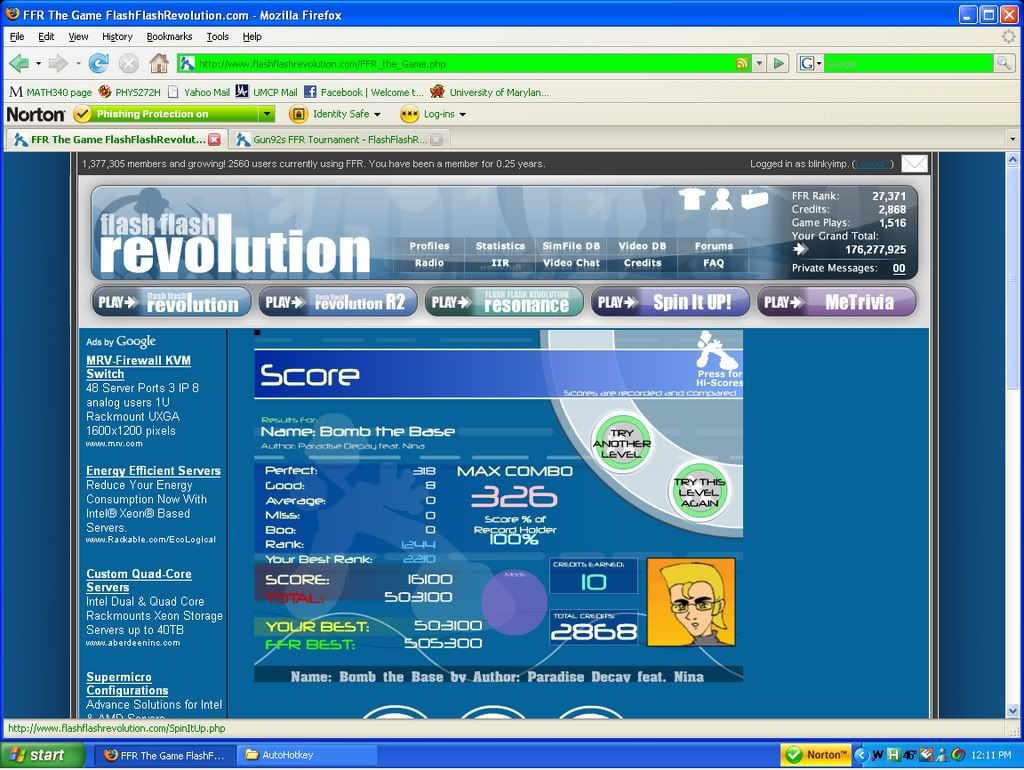Click the Try Another Level button
The image size is (1024, 770).
pyautogui.click(x=621, y=443)
